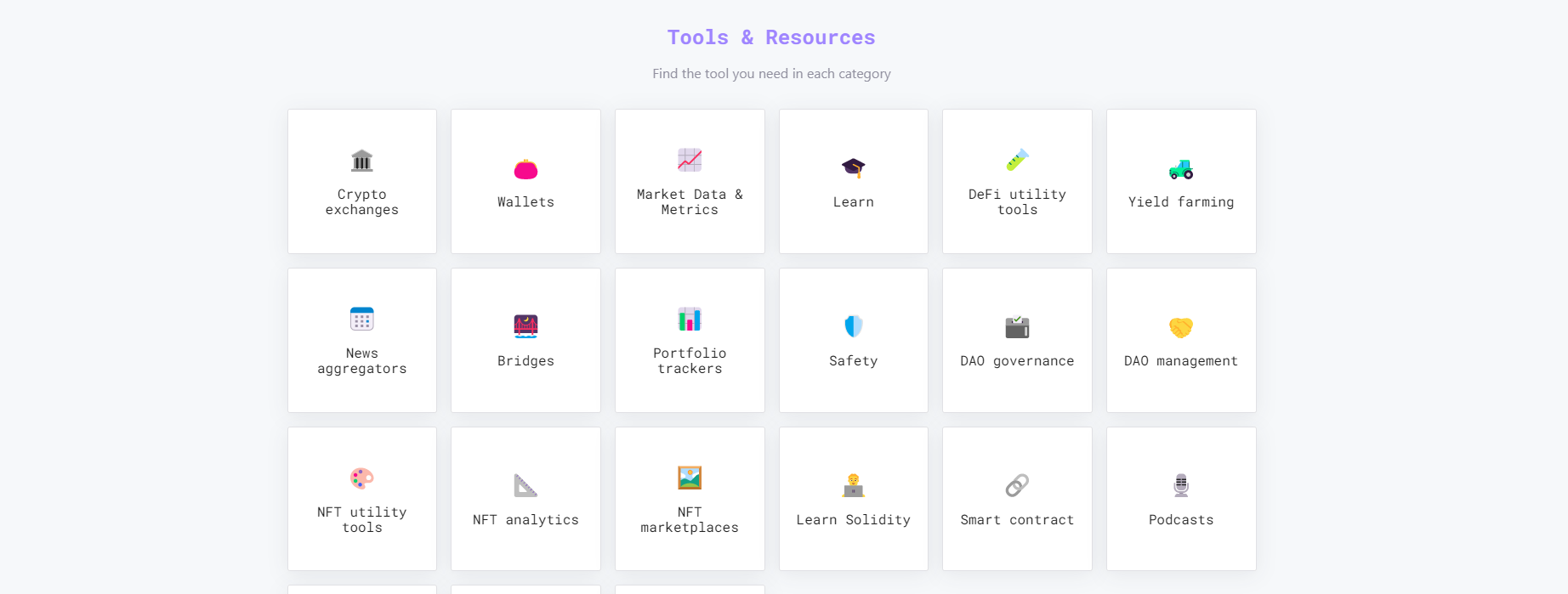Click the bridge icon above Bridges
1568x594 pixels.
point(526,326)
